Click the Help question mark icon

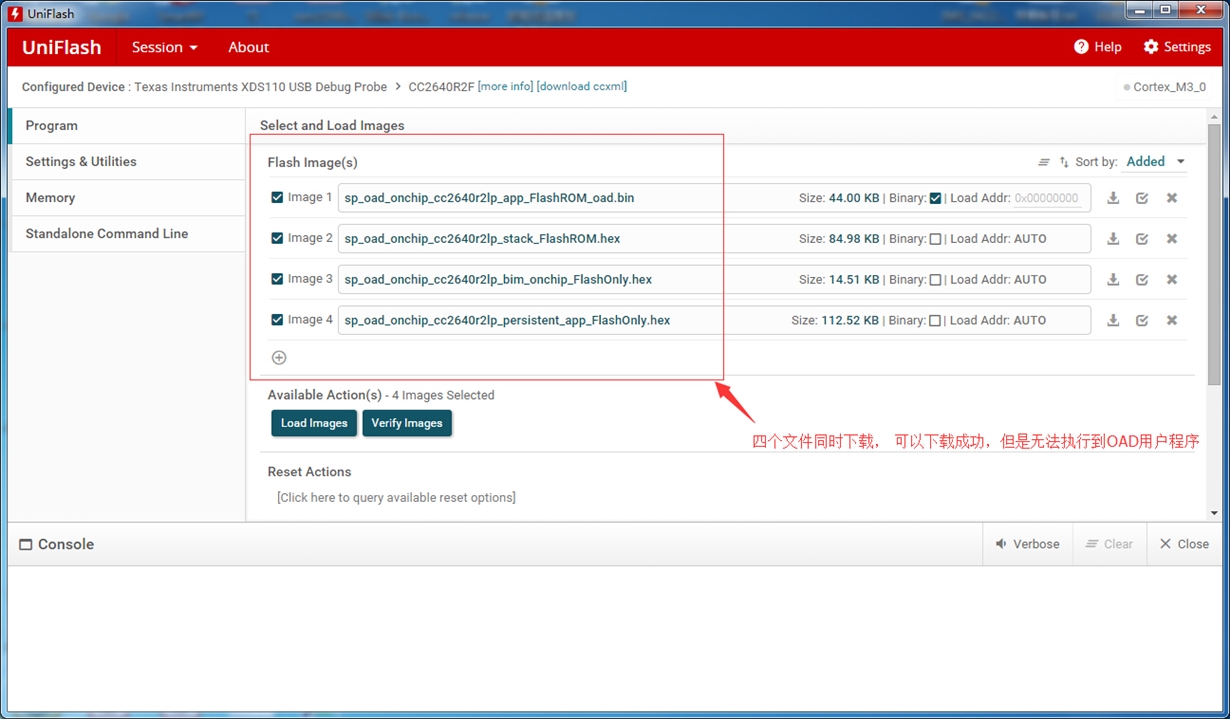click(1081, 47)
